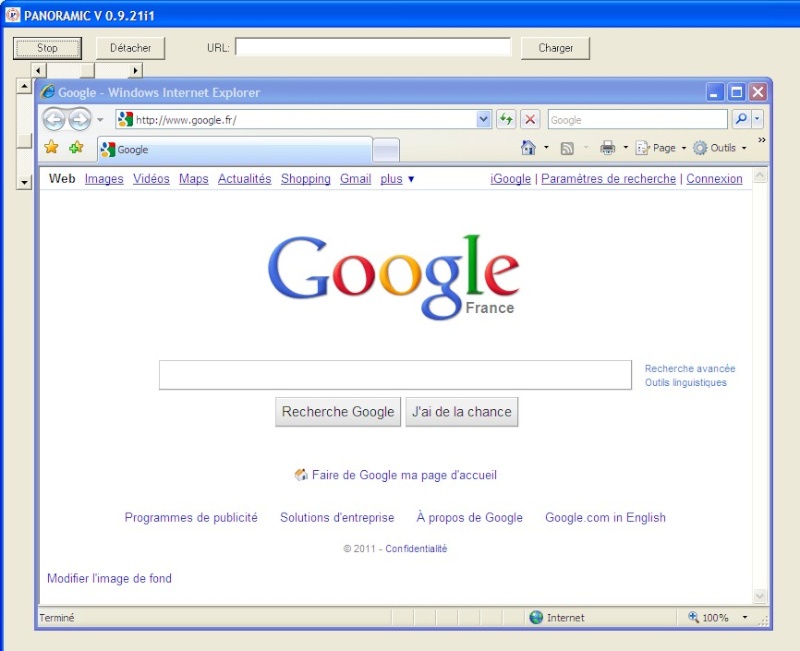Open address bar URL history dropdown
This screenshot has height=651, width=800.
tap(483, 119)
